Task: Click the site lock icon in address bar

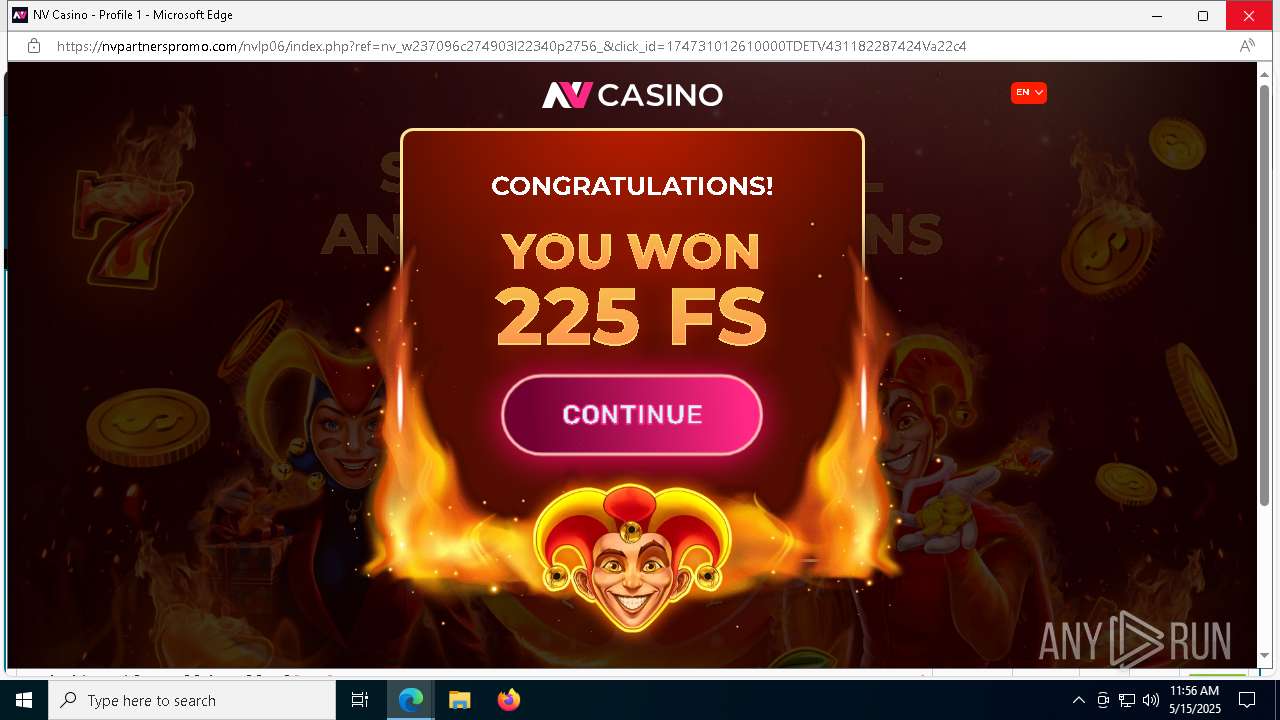Action: point(34,46)
